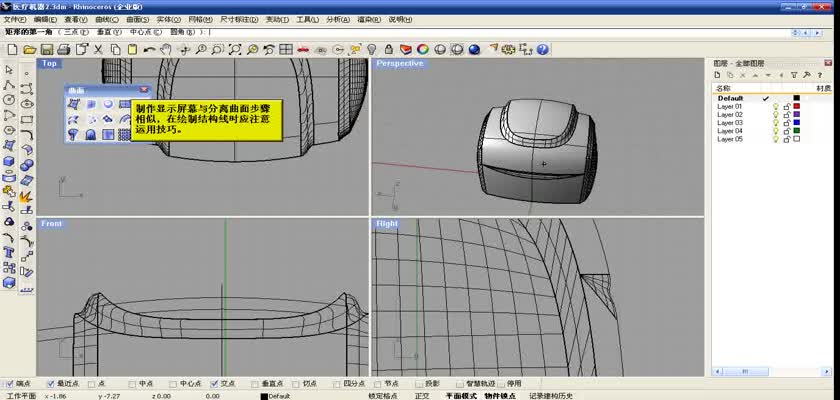This screenshot has width=840, height=400.
Task: Toggle 正交 mode in status bar
Action: click(421, 396)
